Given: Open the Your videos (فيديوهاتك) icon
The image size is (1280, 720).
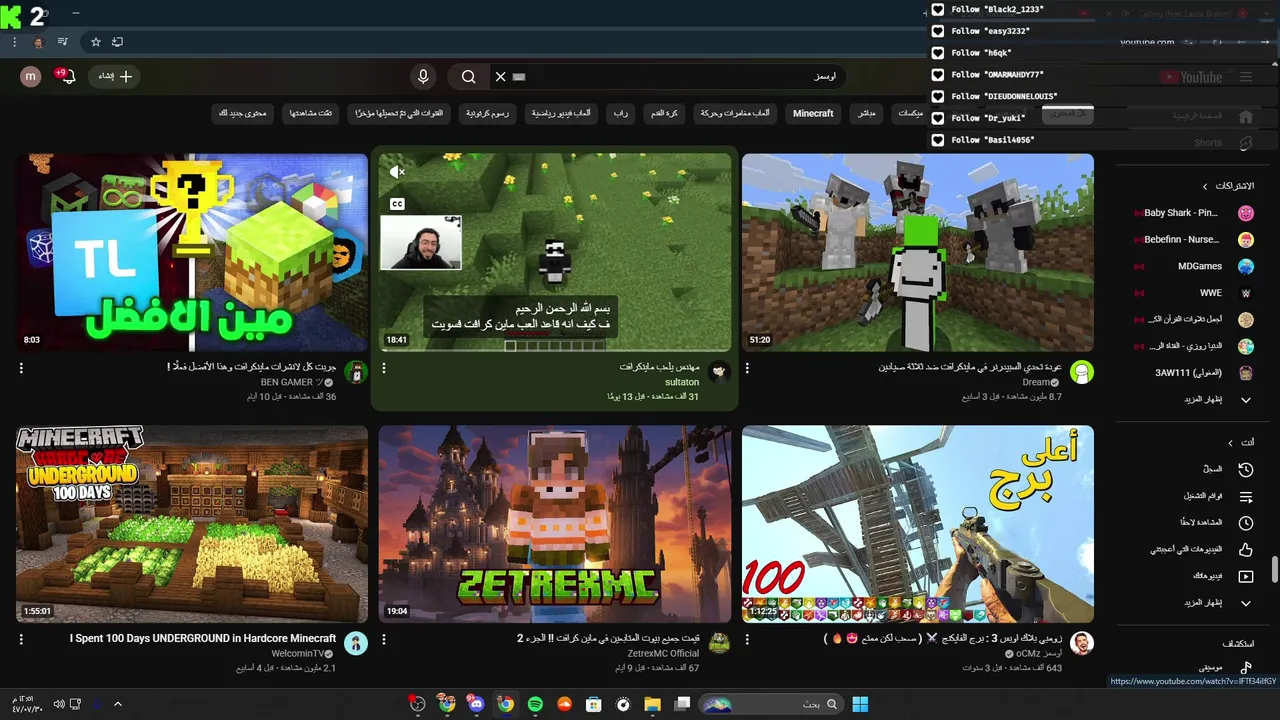Looking at the screenshot, I should [1246, 576].
